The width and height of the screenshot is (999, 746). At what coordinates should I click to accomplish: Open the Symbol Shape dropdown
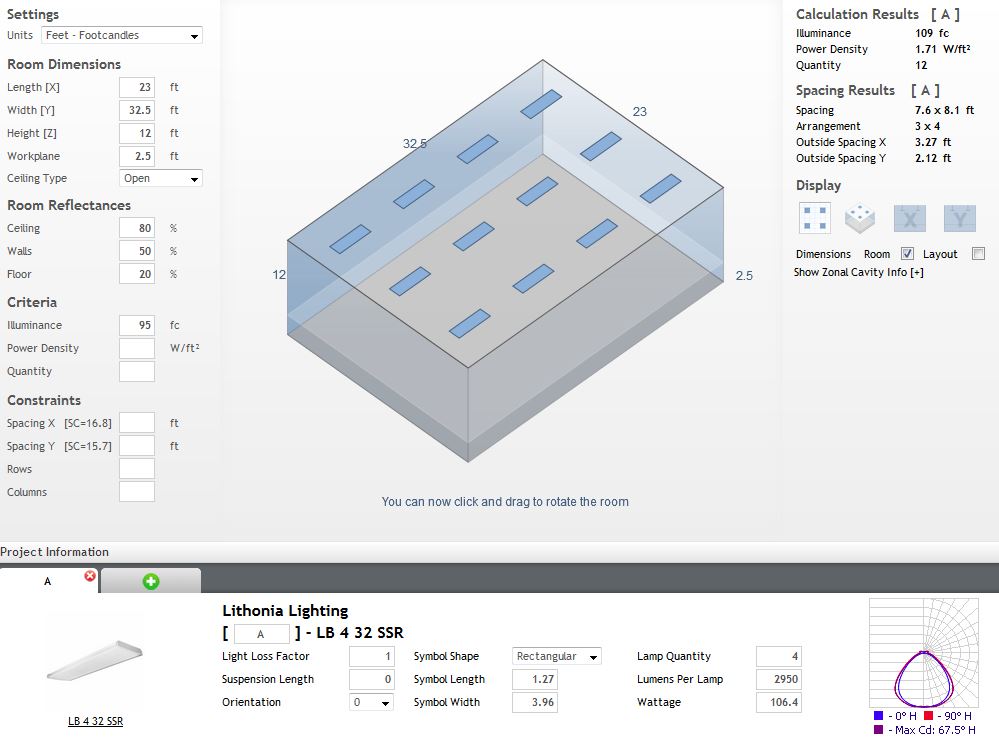tap(557, 657)
